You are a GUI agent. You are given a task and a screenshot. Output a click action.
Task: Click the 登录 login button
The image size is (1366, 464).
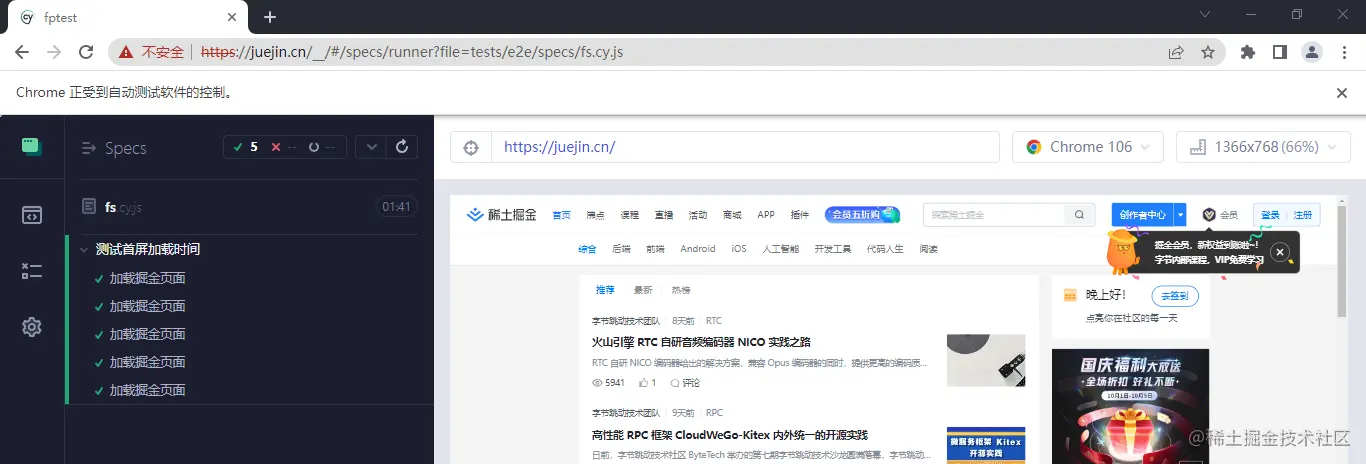pyautogui.click(x=1270, y=214)
